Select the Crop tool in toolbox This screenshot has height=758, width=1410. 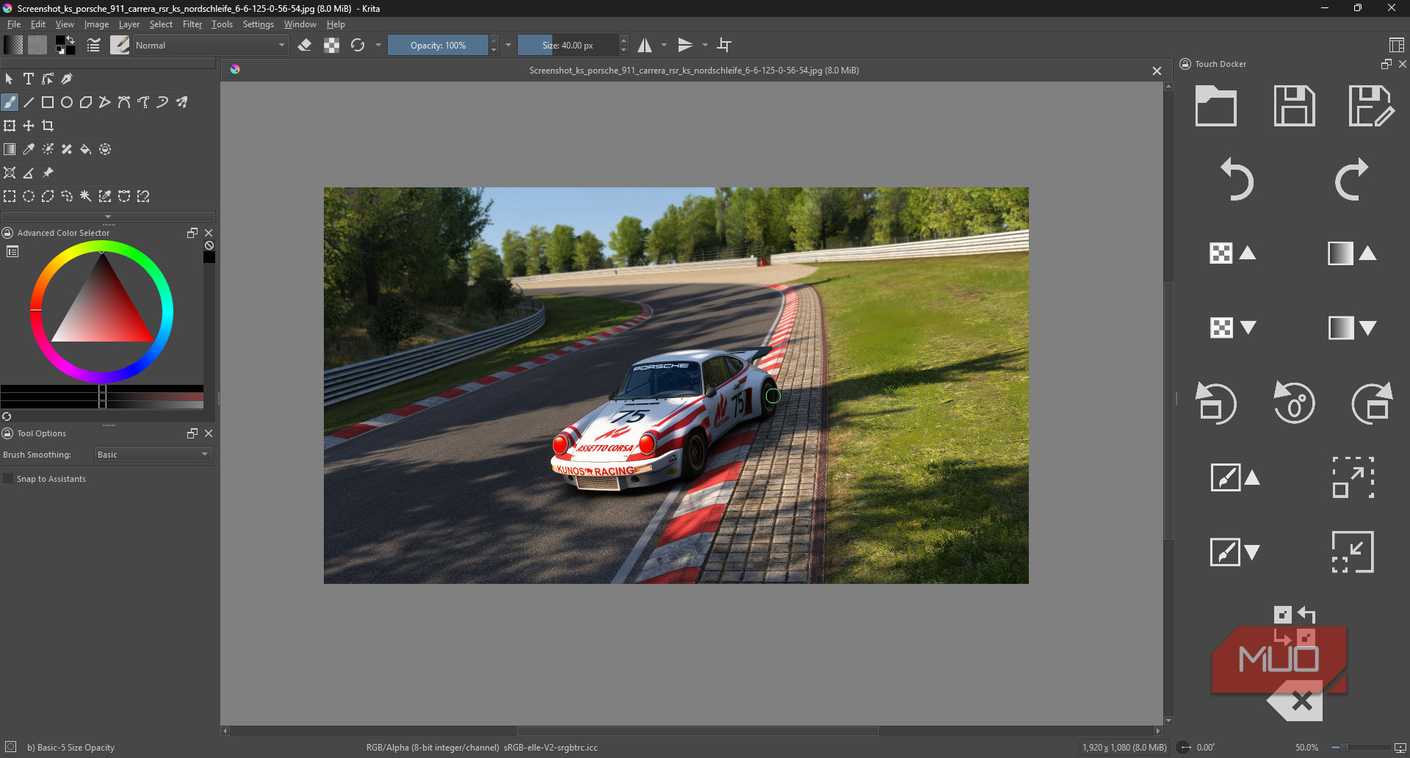[47, 126]
